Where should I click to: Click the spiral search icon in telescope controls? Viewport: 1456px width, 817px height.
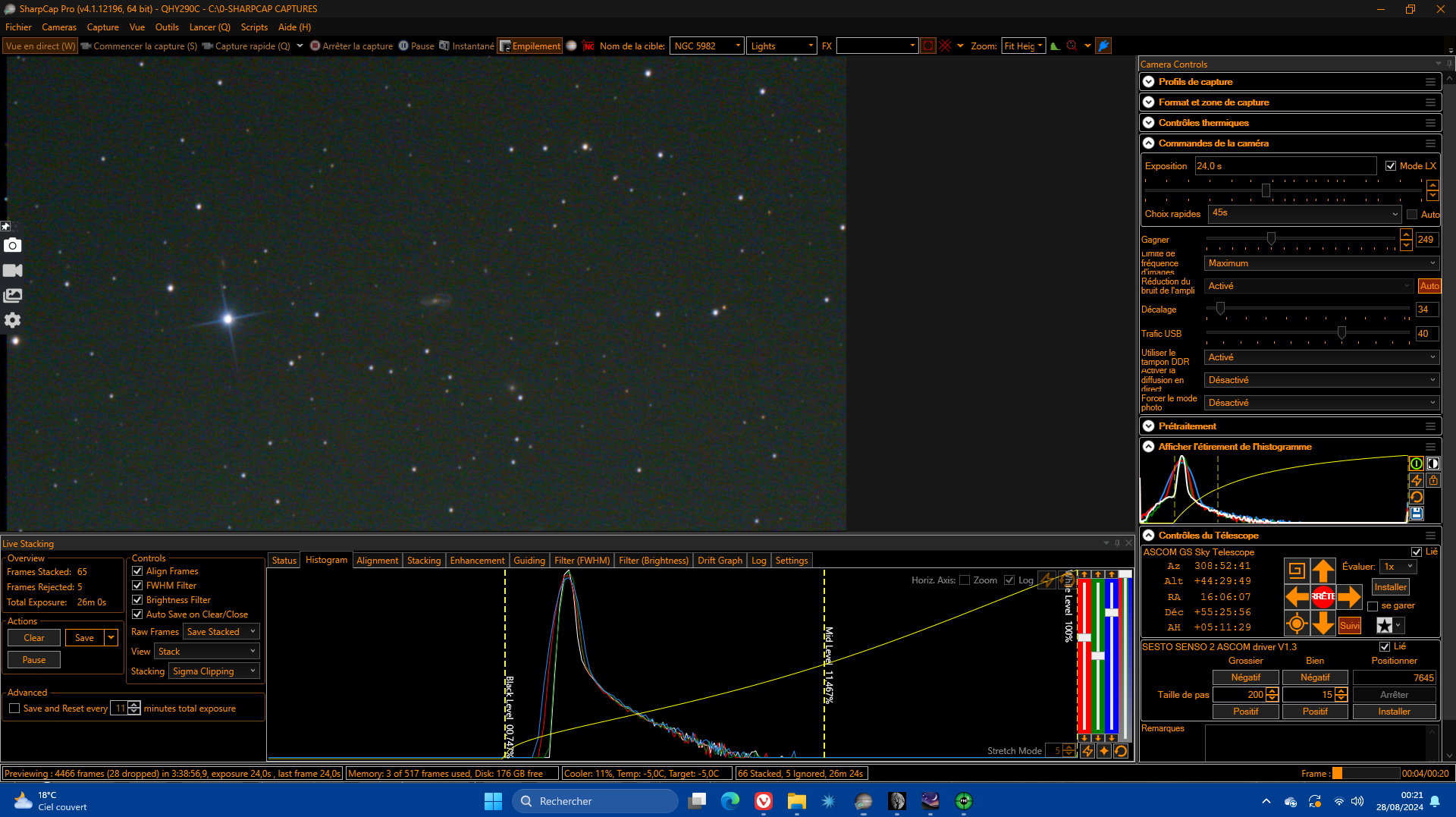click(x=1297, y=570)
